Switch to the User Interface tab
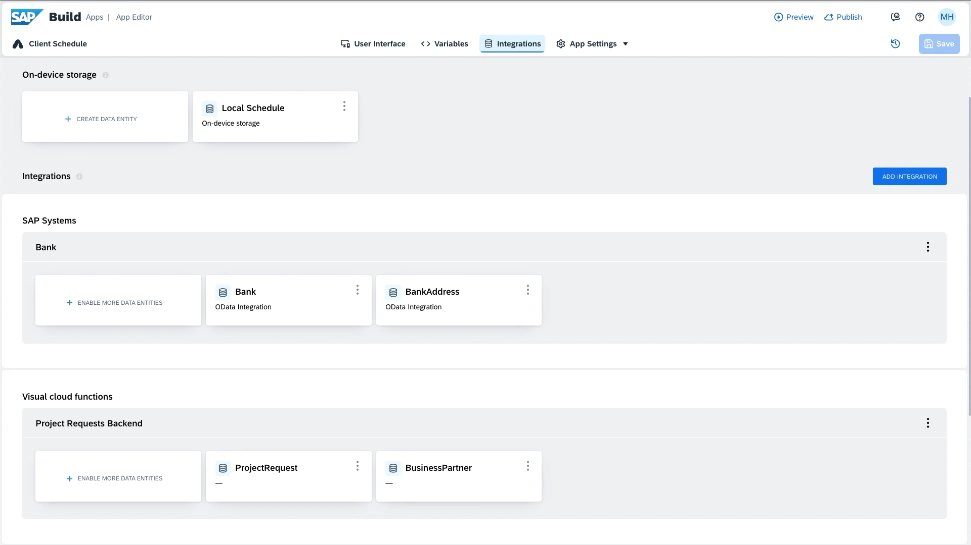Screen dimensions: 971x545 [x=373, y=44]
